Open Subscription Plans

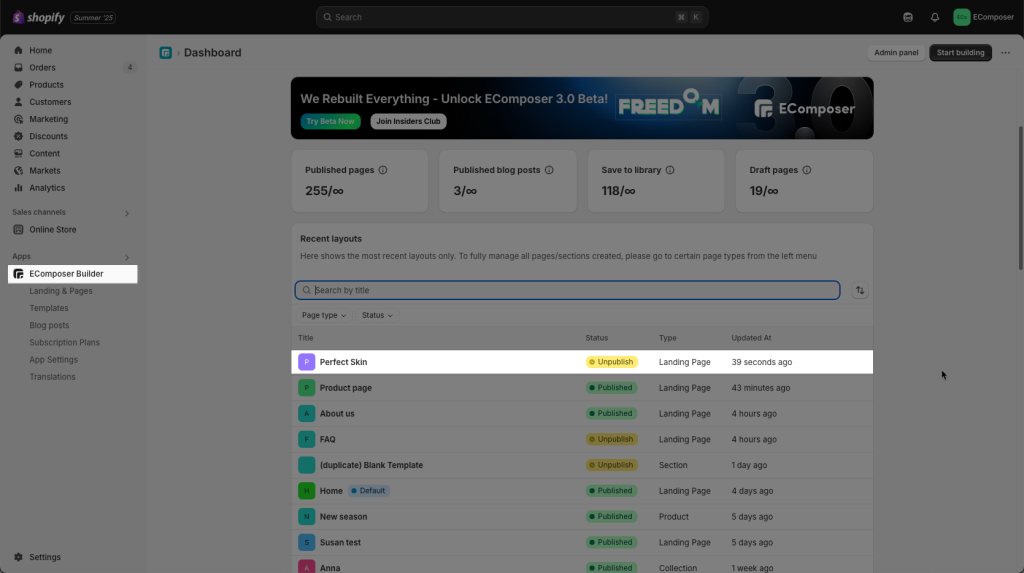click(x=64, y=342)
